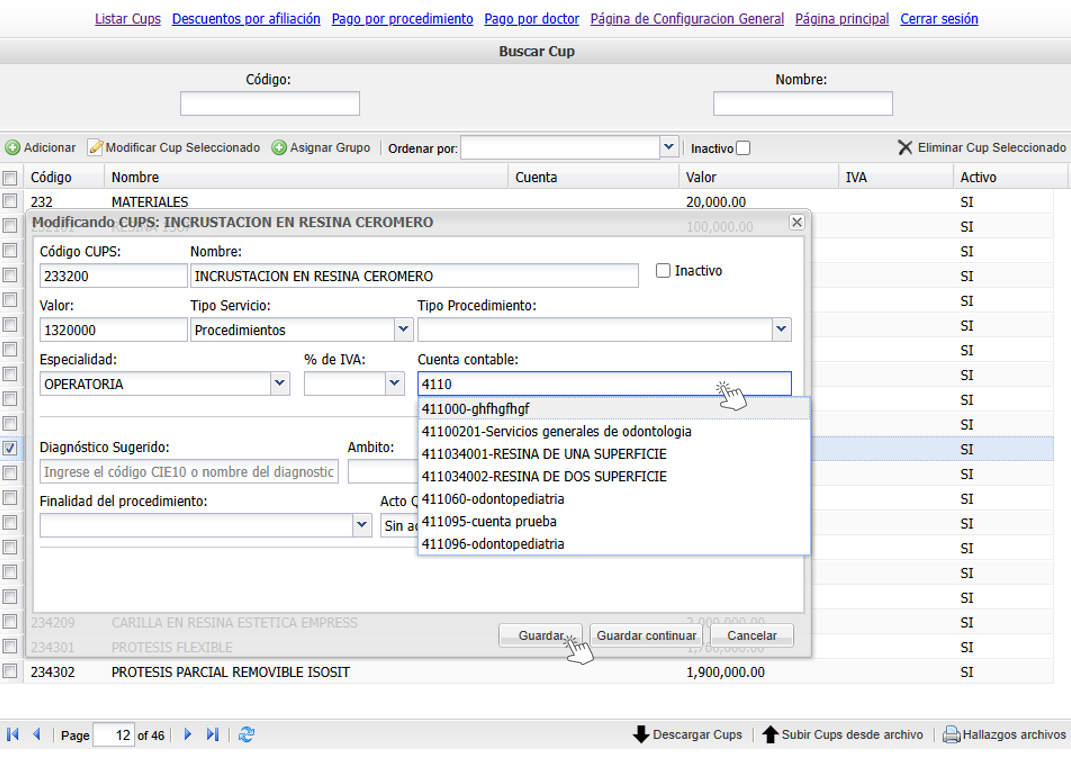
Task: Open the Tipo Servicio dropdown
Action: point(402,329)
